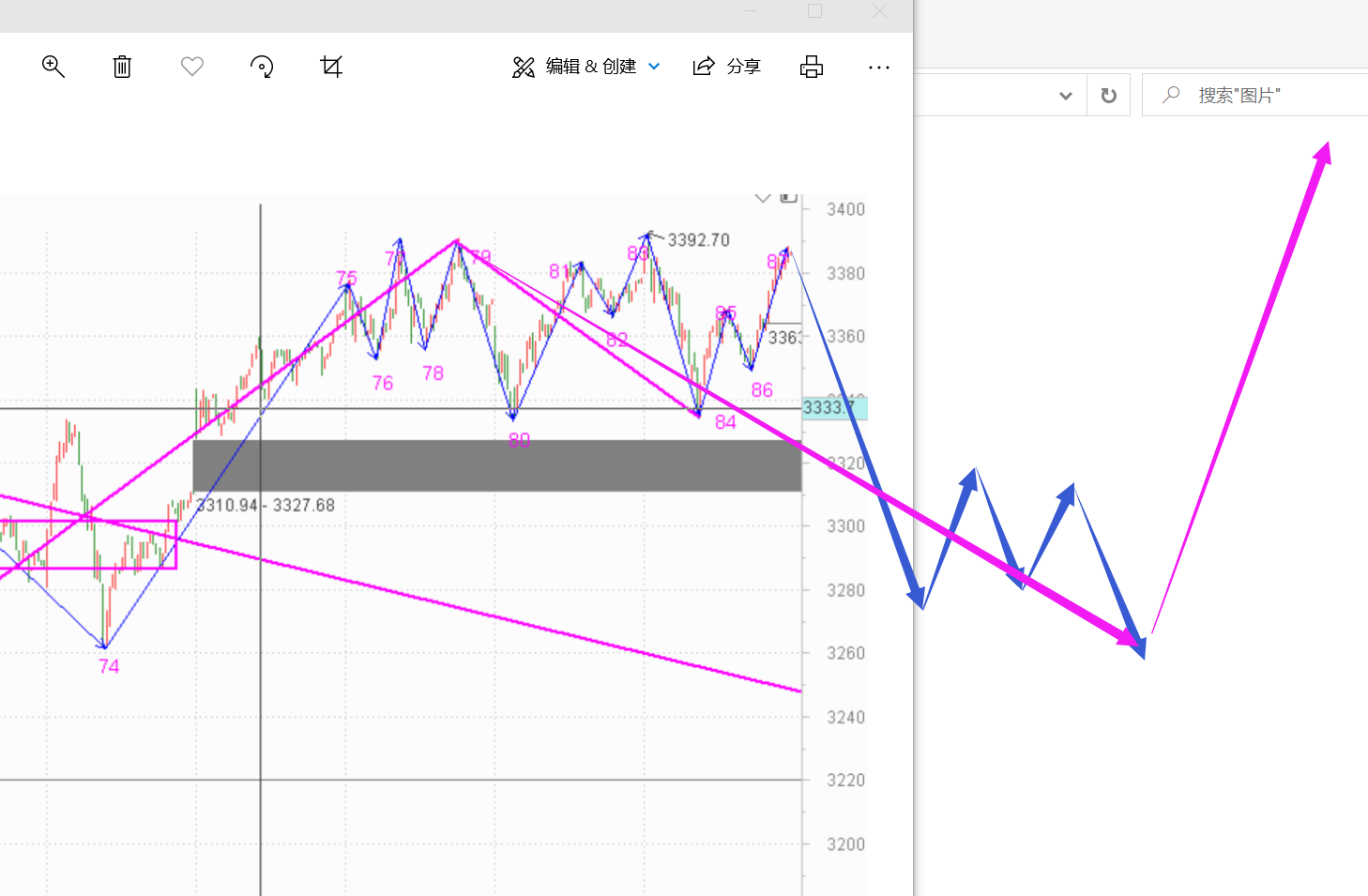1368x896 pixels.
Task: Print the image using the printer icon
Action: pyautogui.click(x=812, y=67)
